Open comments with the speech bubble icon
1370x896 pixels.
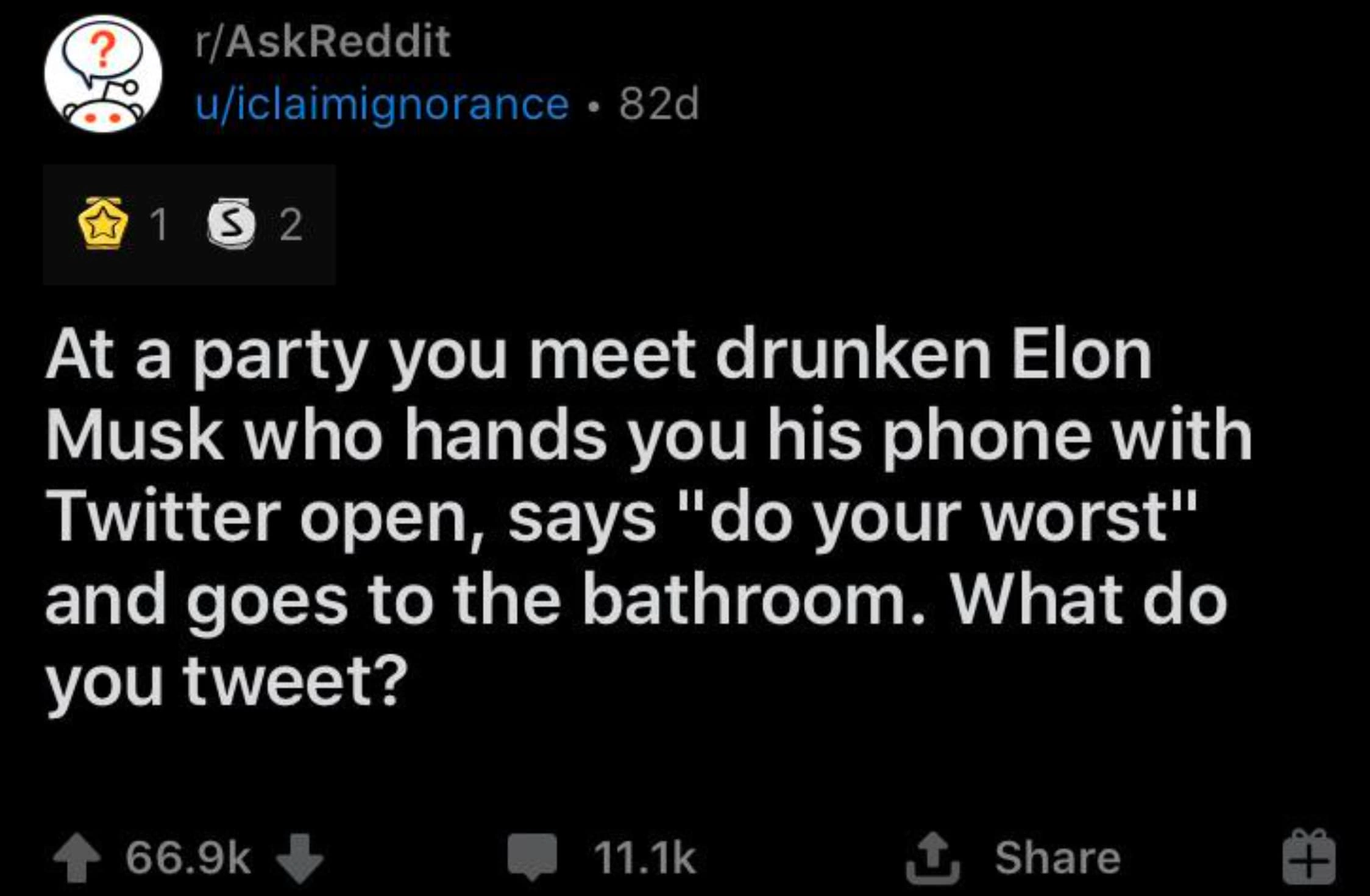[531, 852]
